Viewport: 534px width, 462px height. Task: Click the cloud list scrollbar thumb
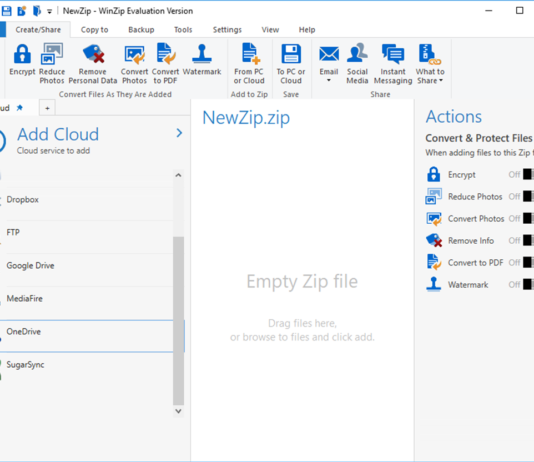point(178,321)
